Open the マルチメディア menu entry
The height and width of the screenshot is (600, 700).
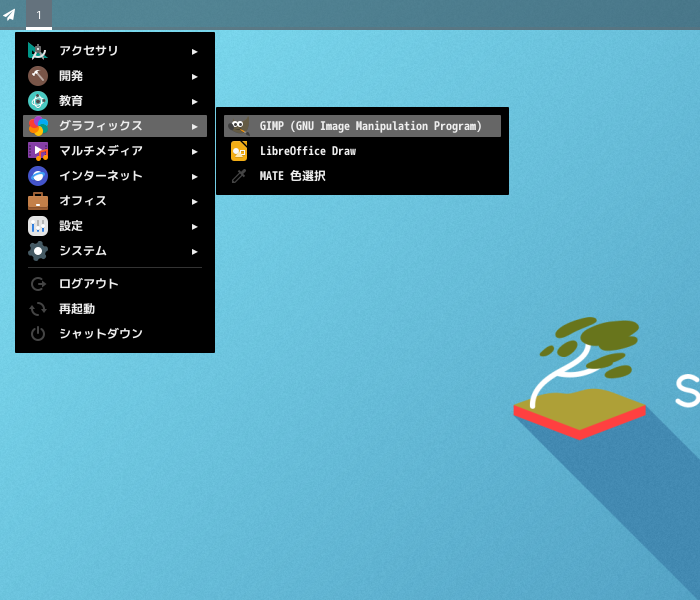115,151
